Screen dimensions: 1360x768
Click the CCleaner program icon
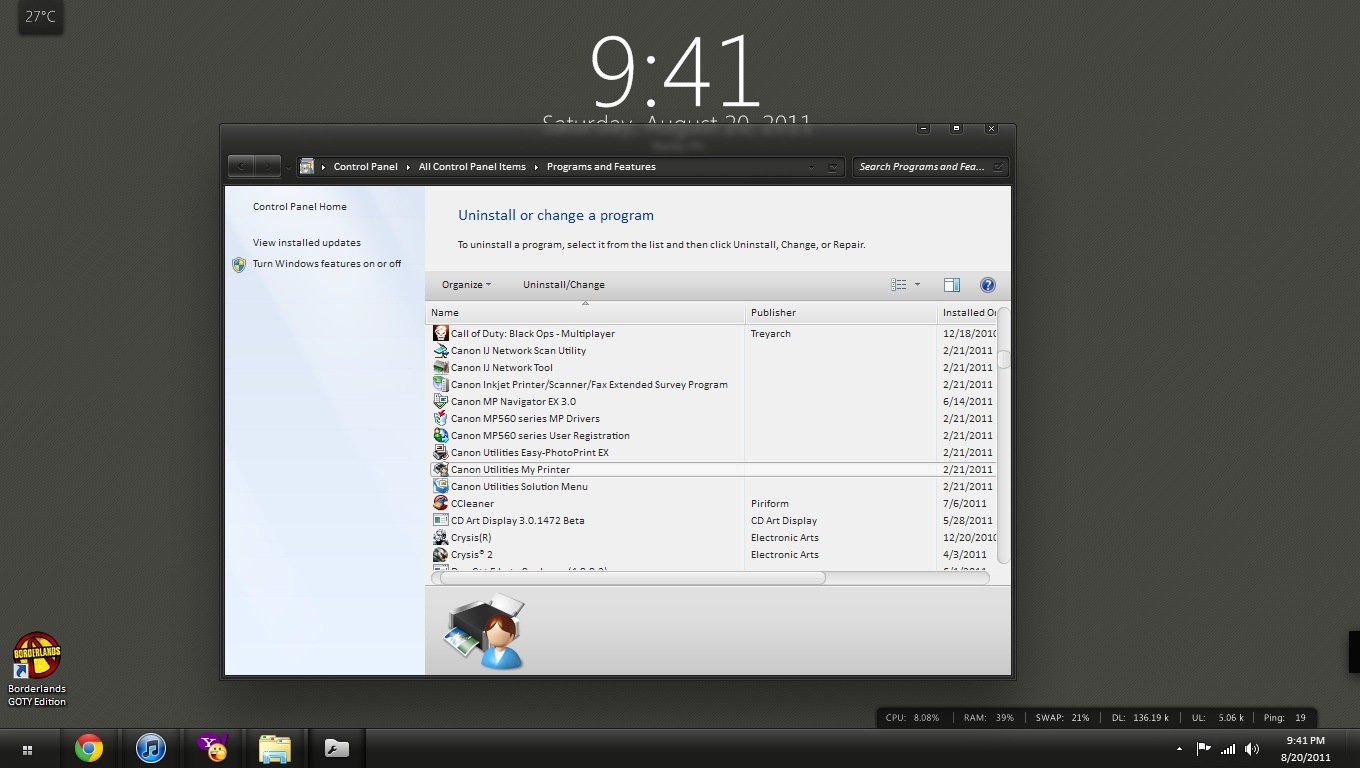click(x=440, y=503)
